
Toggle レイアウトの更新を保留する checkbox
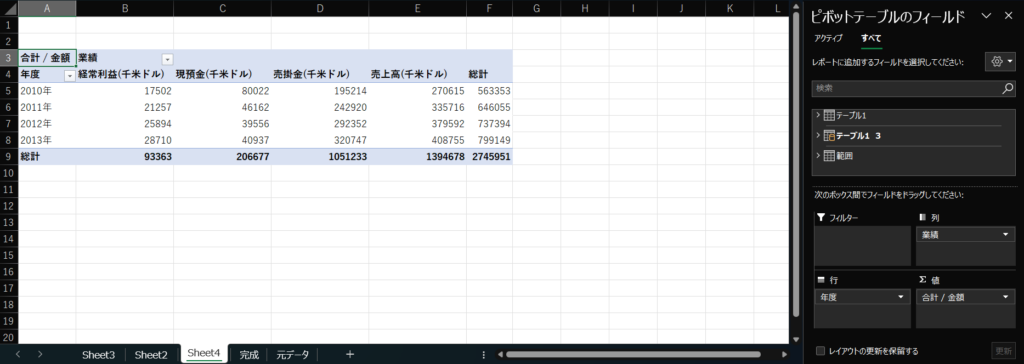[821, 351]
